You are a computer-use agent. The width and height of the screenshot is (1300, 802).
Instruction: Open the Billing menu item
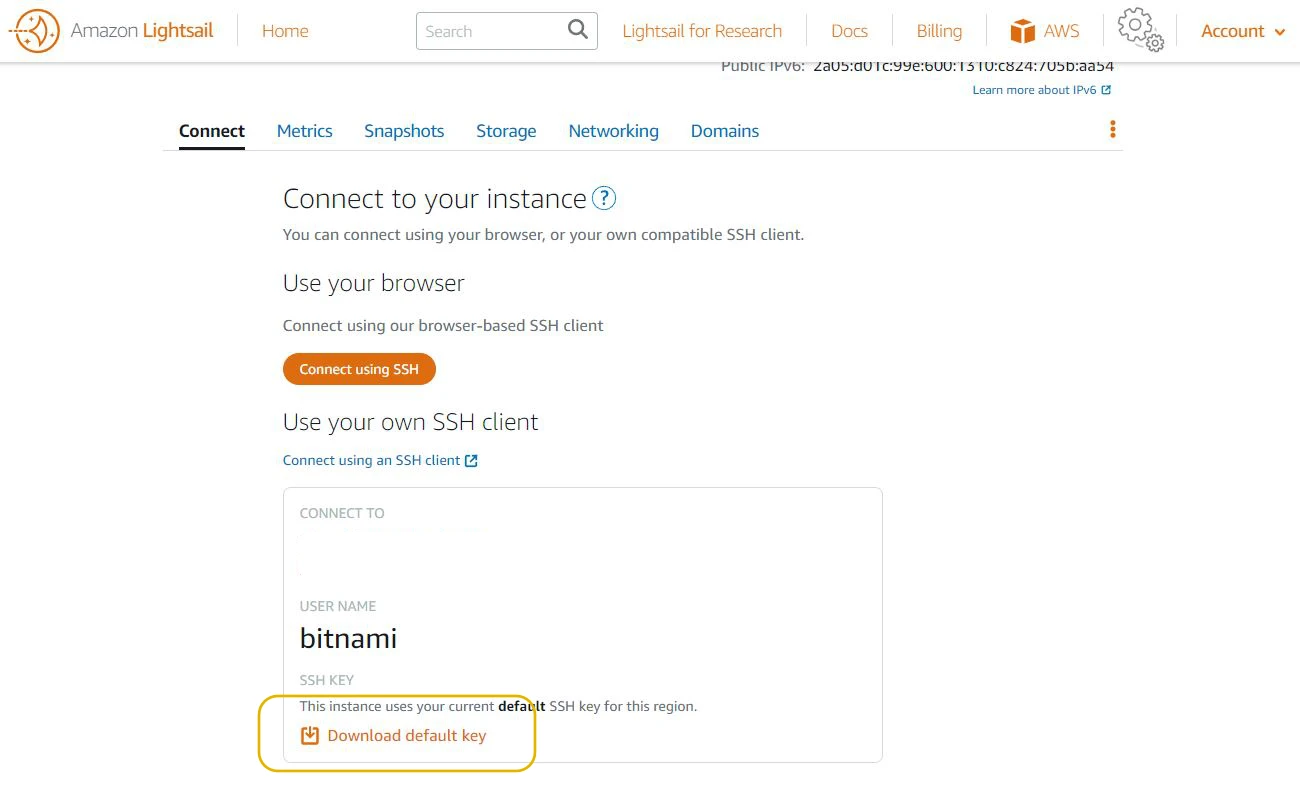tap(939, 31)
